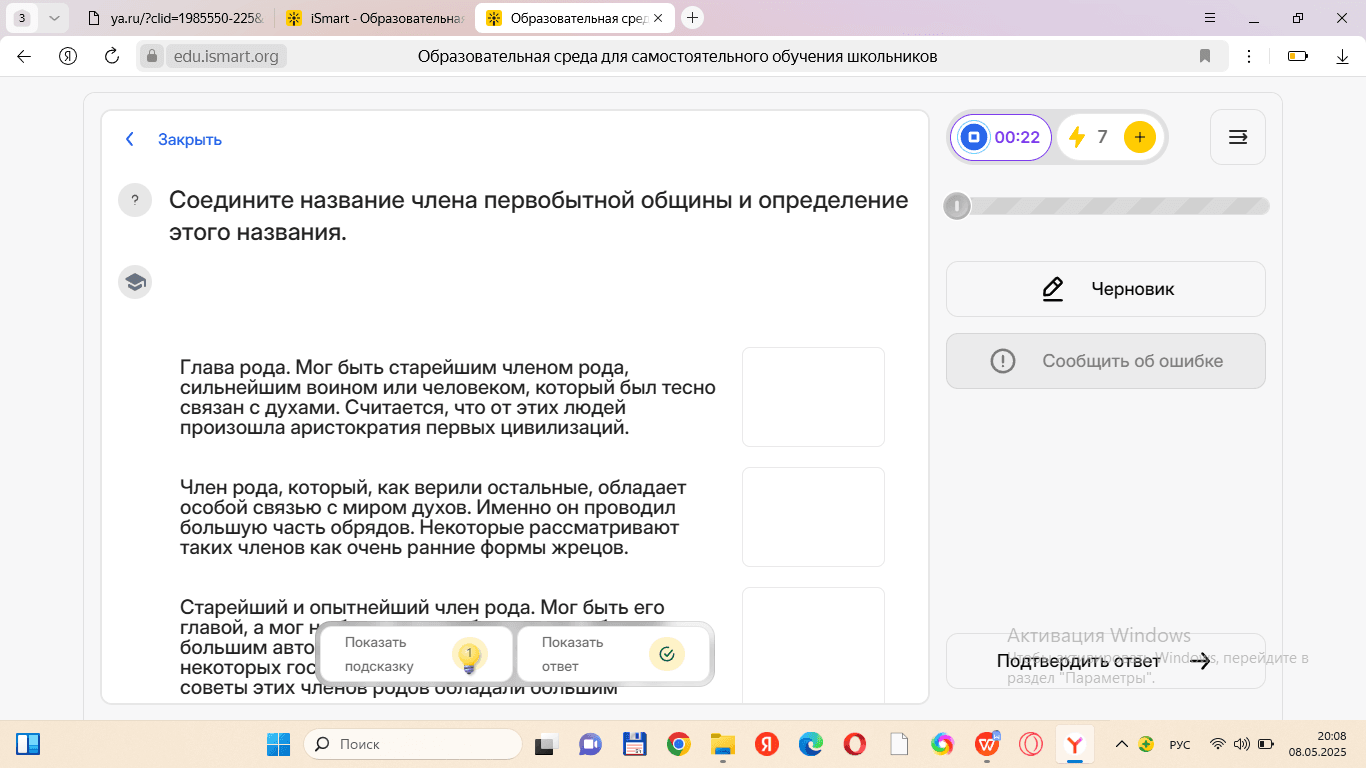The width and height of the screenshot is (1366, 768).
Task: Open the task list menu icon at right
Action: [x=1237, y=137]
